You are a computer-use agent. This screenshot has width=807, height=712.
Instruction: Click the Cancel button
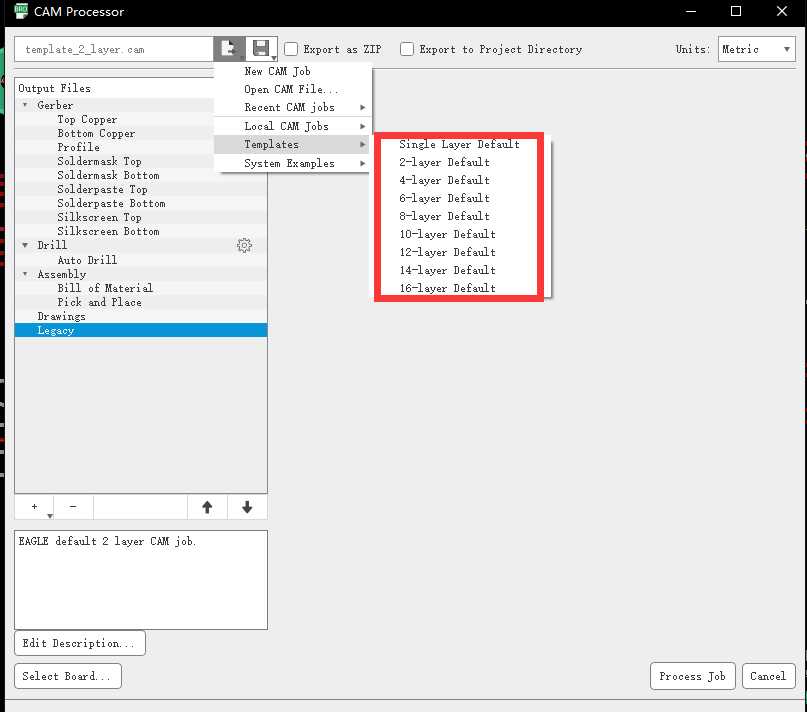point(768,676)
